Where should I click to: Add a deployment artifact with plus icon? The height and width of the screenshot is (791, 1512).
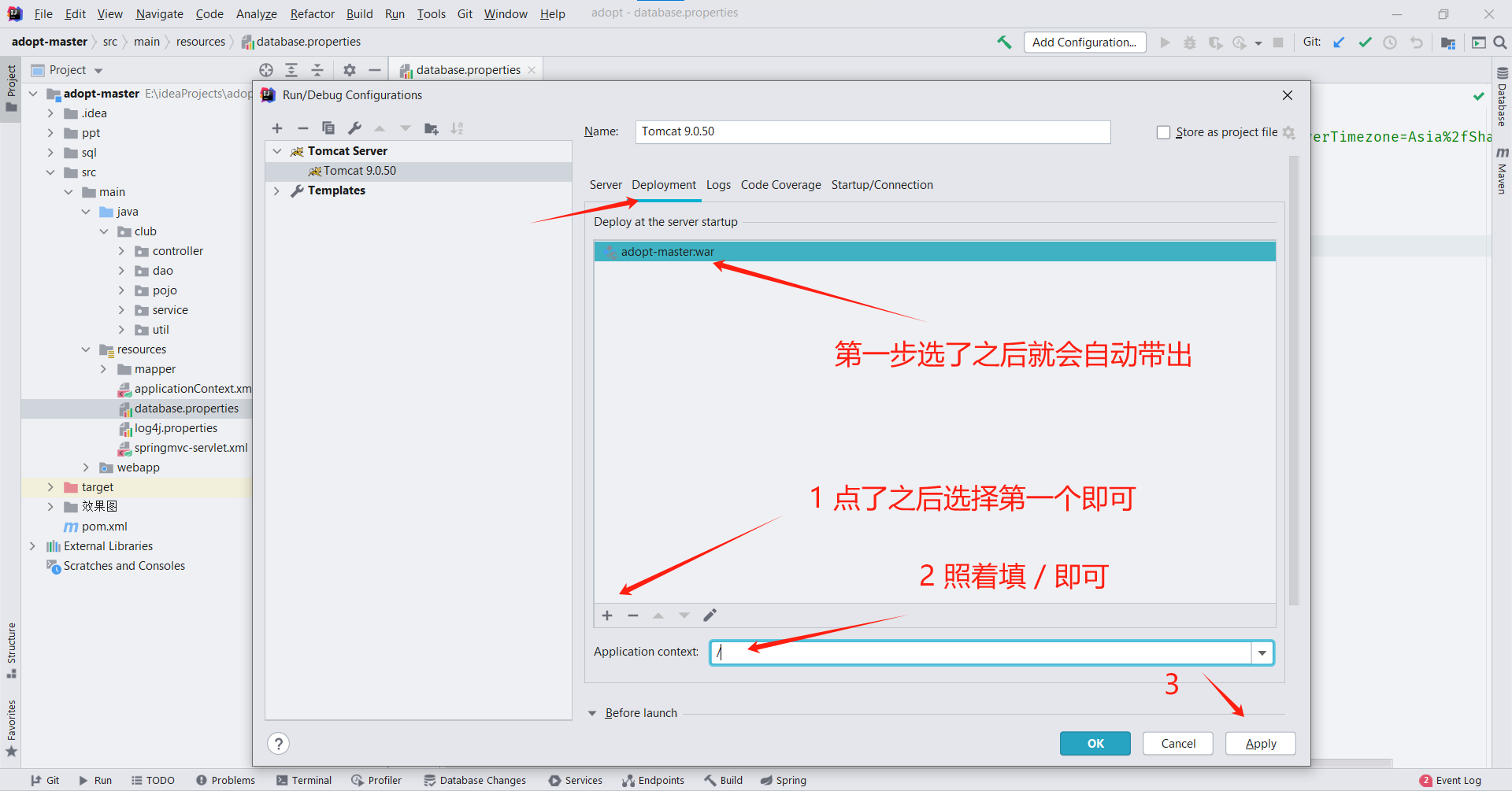tap(607, 615)
